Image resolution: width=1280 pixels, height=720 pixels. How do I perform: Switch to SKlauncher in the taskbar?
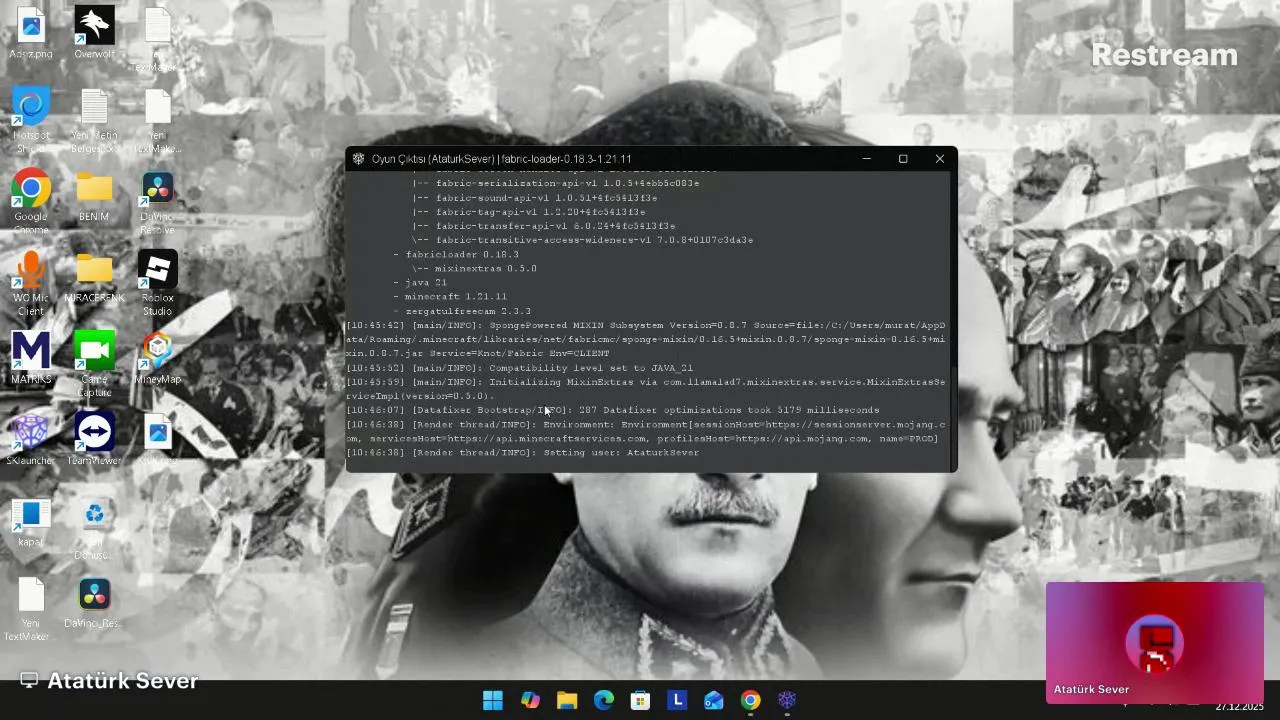point(787,700)
